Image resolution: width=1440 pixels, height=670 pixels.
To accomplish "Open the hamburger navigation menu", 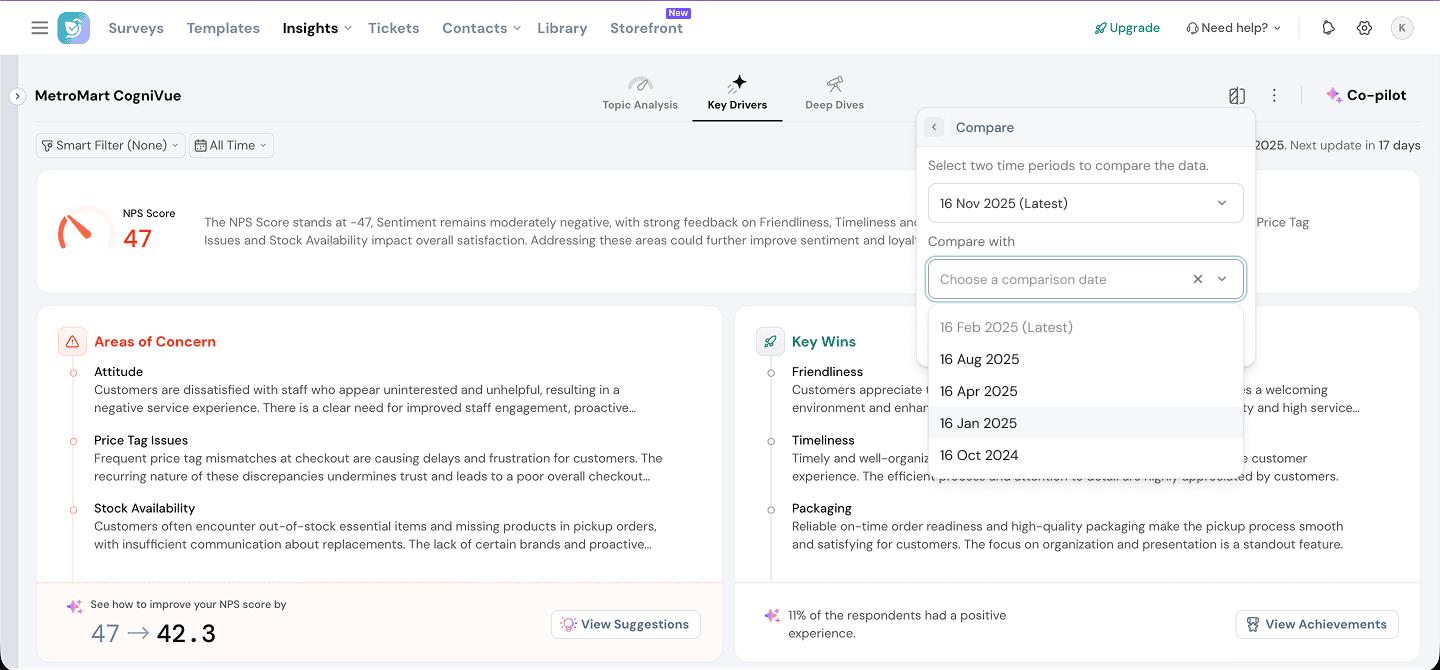I will click(39, 28).
